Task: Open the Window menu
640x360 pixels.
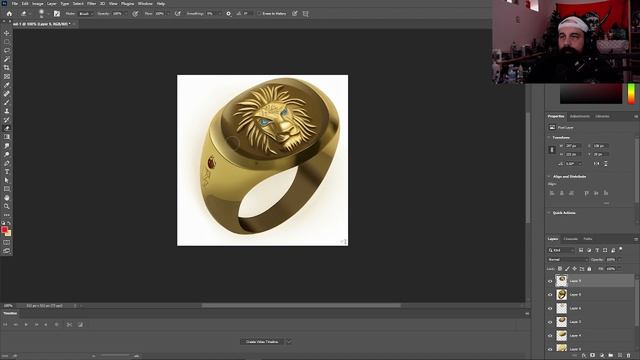Action: coord(145,4)
